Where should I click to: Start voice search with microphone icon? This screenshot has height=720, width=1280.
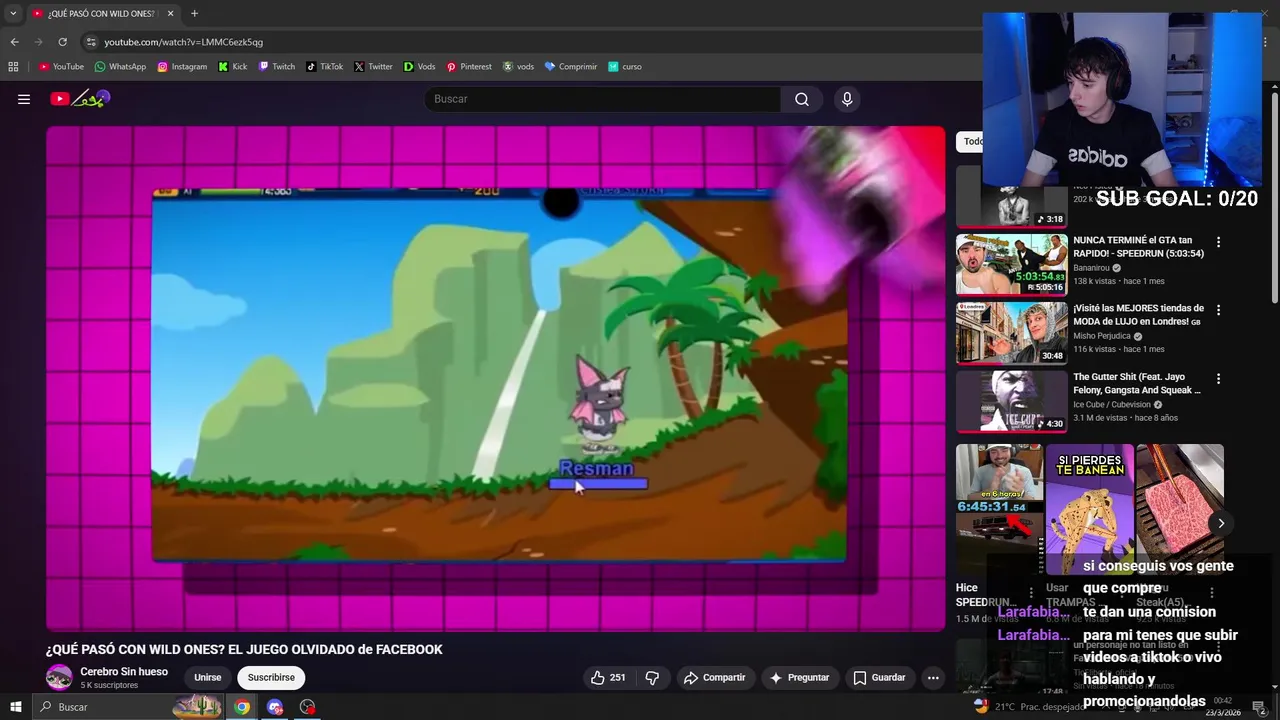(x=847, y=99)
